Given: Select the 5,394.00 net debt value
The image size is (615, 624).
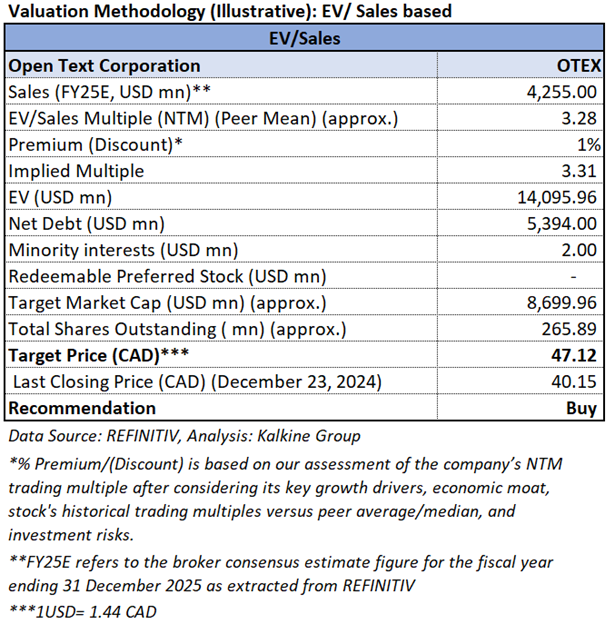Looking at the screenshot, I should pos(562,224).
